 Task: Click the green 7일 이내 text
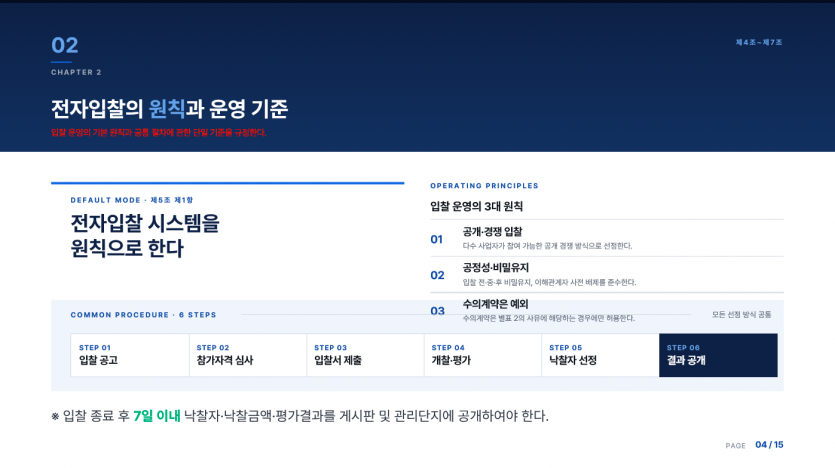pyautogui.click(x=157, y=416)
